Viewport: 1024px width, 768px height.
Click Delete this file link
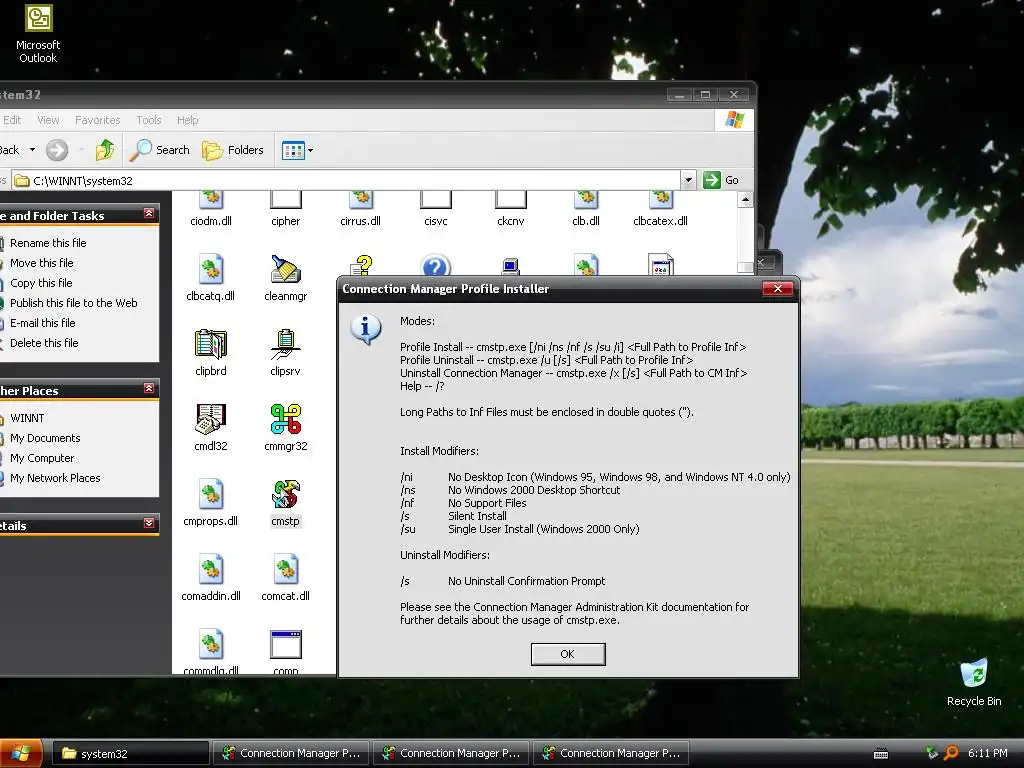(x=44, y=343)
